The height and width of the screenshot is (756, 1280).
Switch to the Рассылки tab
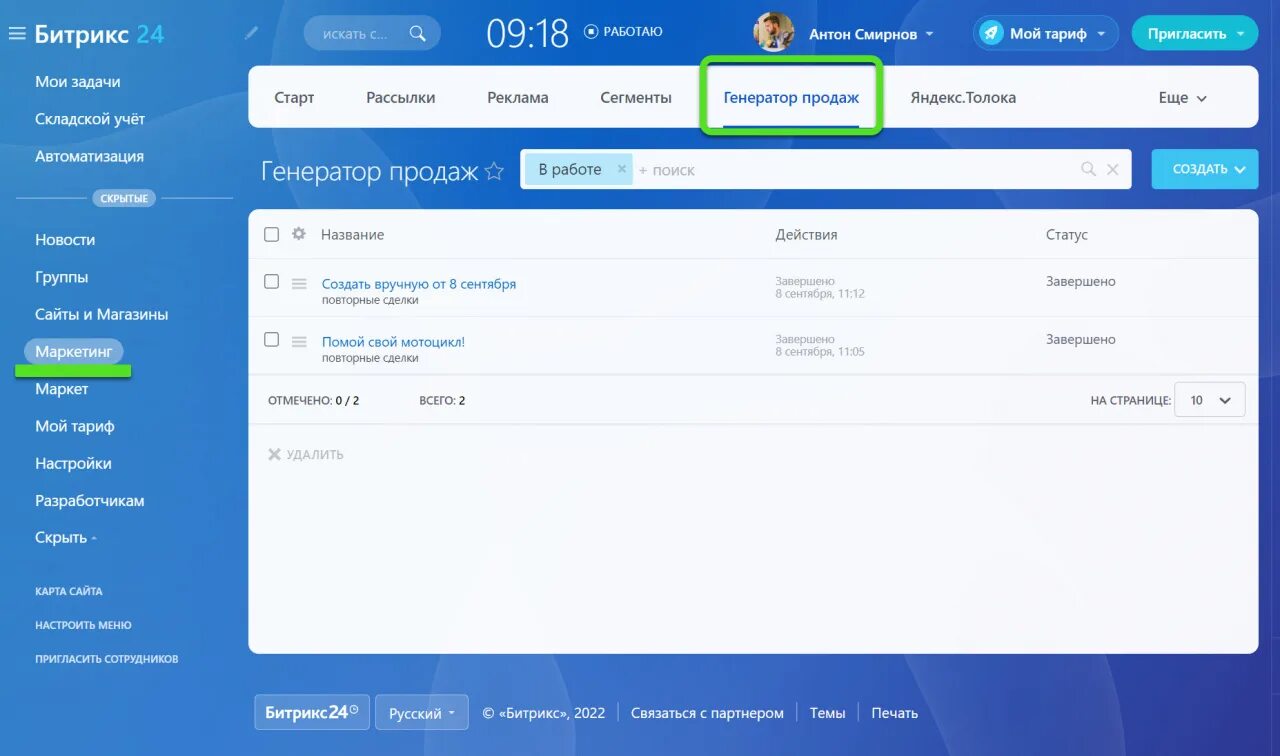pos(400,98)
